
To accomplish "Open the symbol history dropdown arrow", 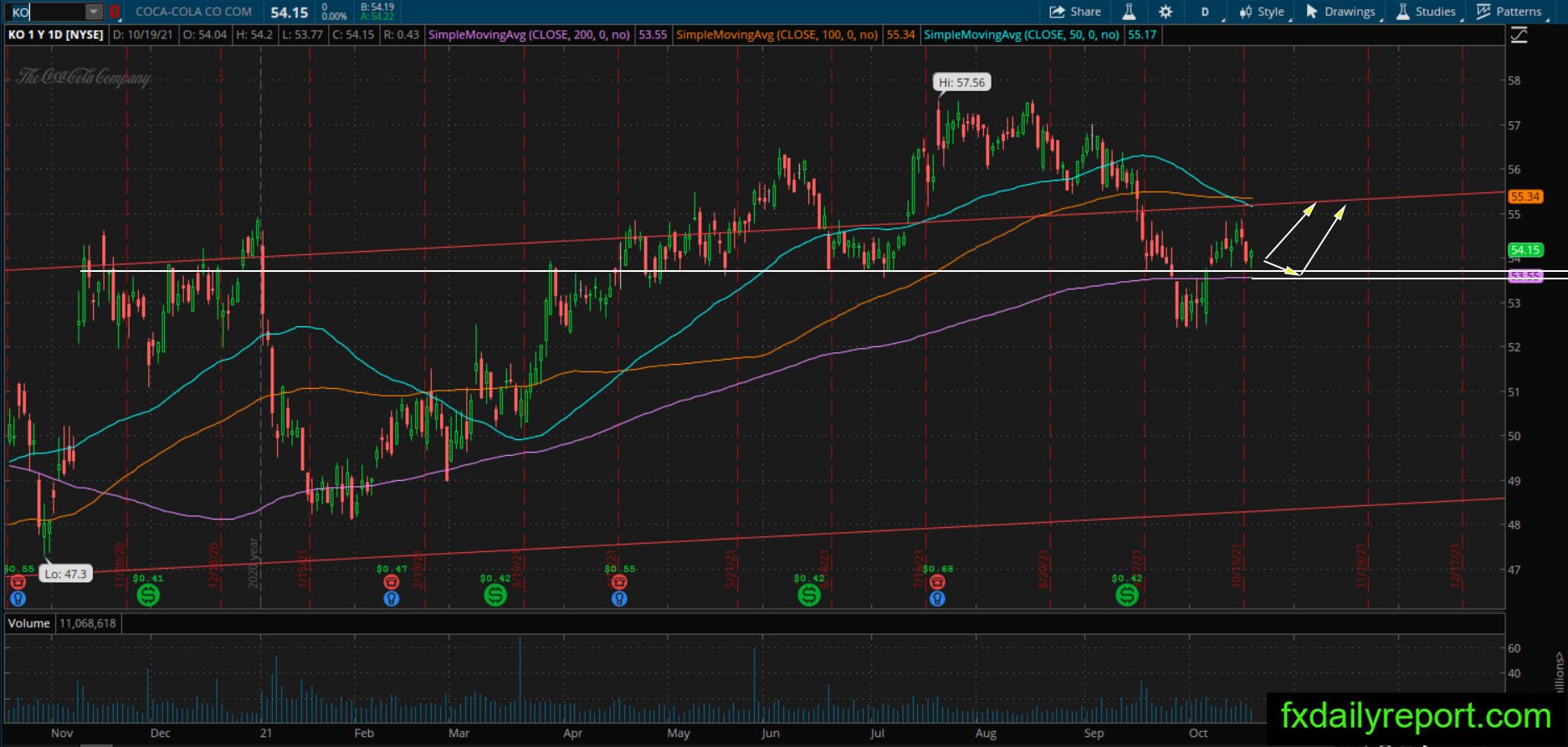I will (95, 12).
